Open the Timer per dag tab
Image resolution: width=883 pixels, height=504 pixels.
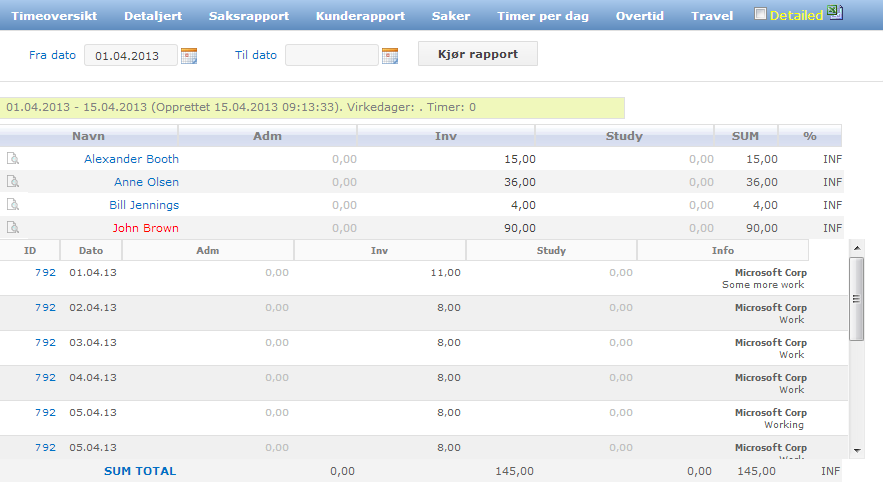(543, 16)
